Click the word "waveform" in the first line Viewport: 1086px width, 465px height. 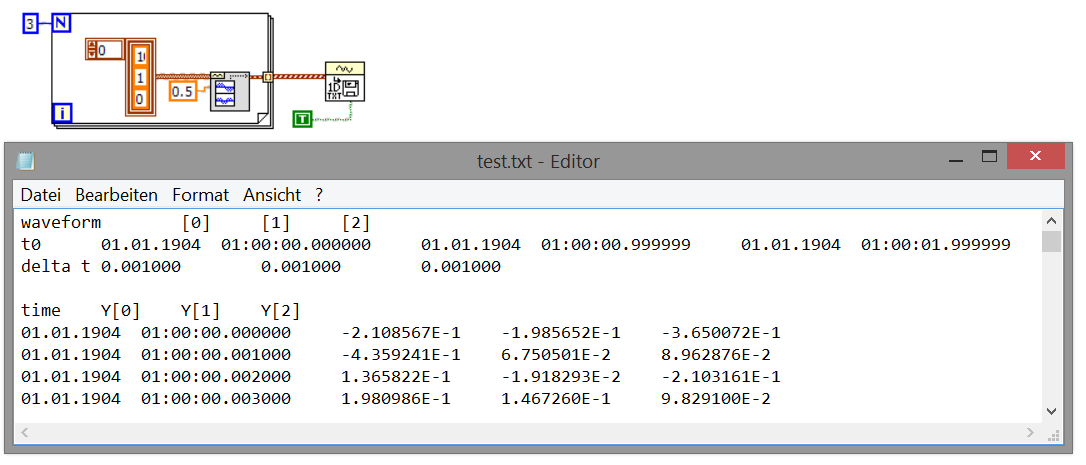[61, 223]
